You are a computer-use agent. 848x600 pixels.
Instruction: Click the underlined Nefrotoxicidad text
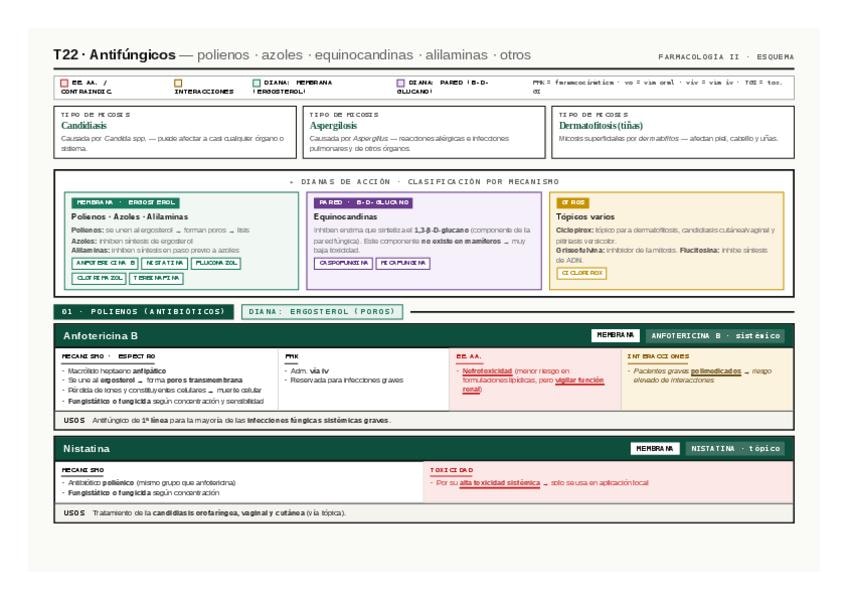click(487, 371)
